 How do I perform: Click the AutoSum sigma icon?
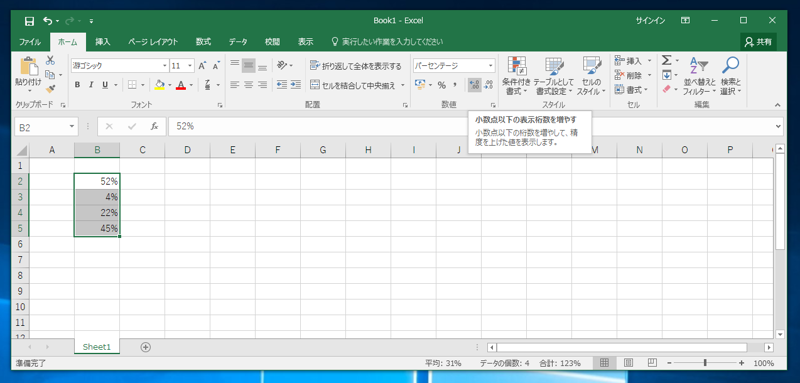666,61
